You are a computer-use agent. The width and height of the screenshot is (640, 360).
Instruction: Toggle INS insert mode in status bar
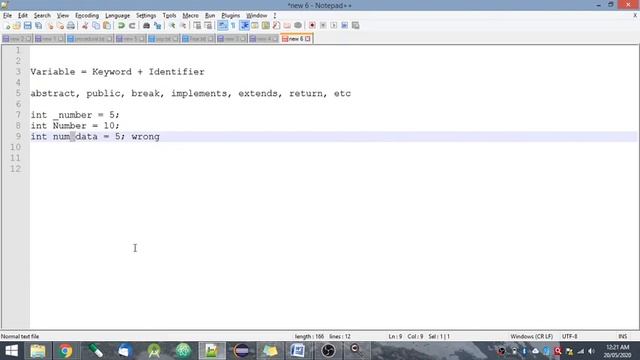pyautogui.click(x=622, y=336)
